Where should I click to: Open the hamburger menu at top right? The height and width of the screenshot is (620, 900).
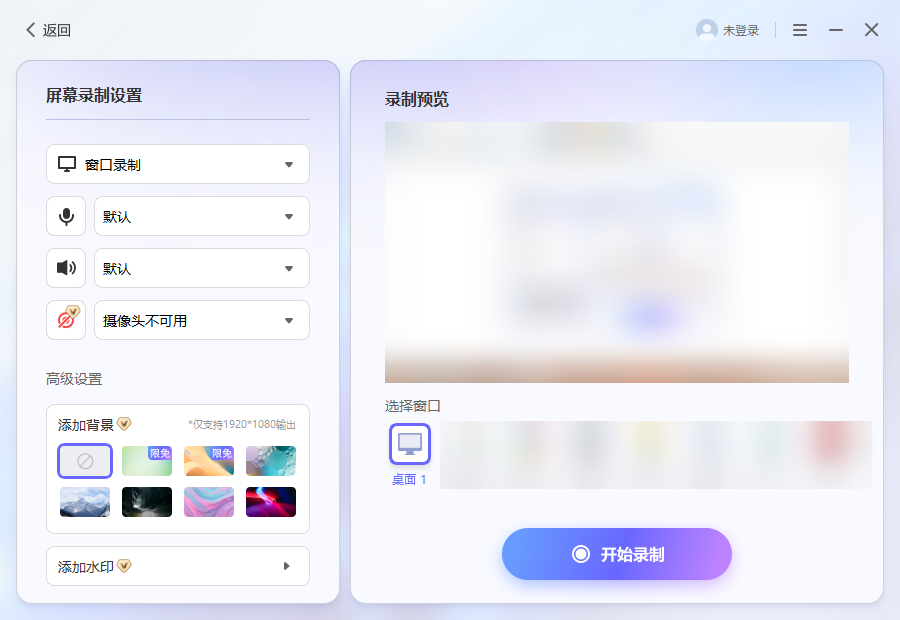point(799,30)
